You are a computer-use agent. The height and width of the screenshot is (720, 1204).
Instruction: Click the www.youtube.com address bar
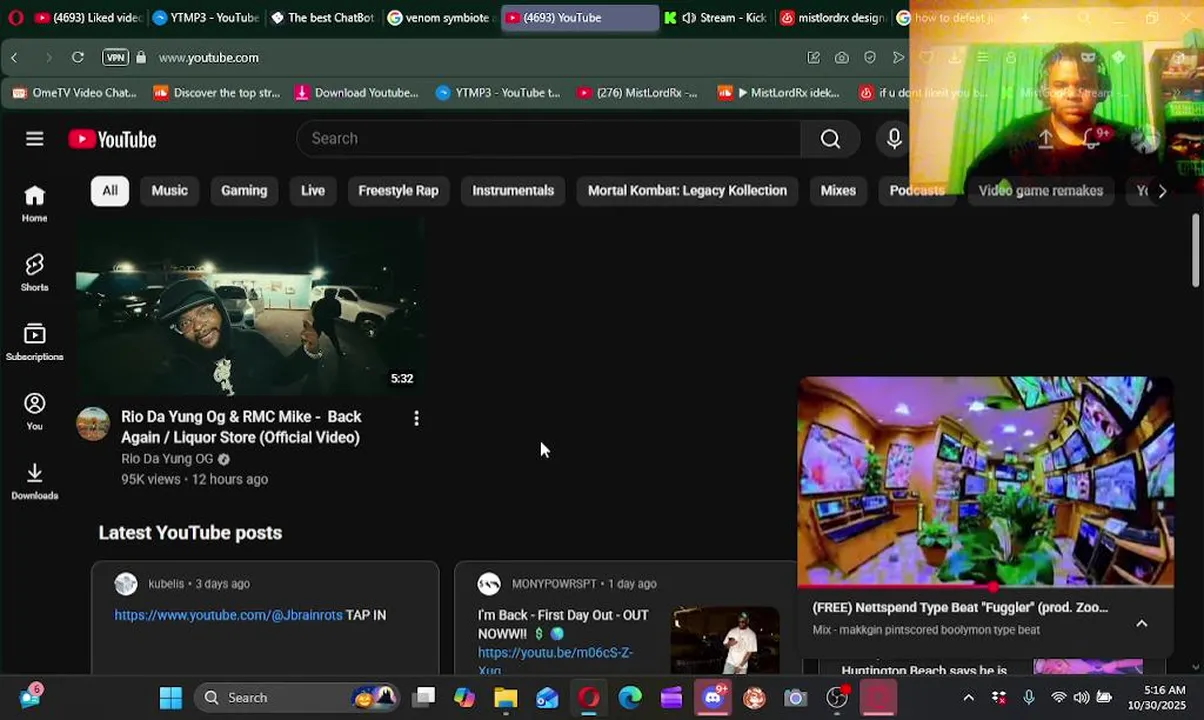point(208,57)
